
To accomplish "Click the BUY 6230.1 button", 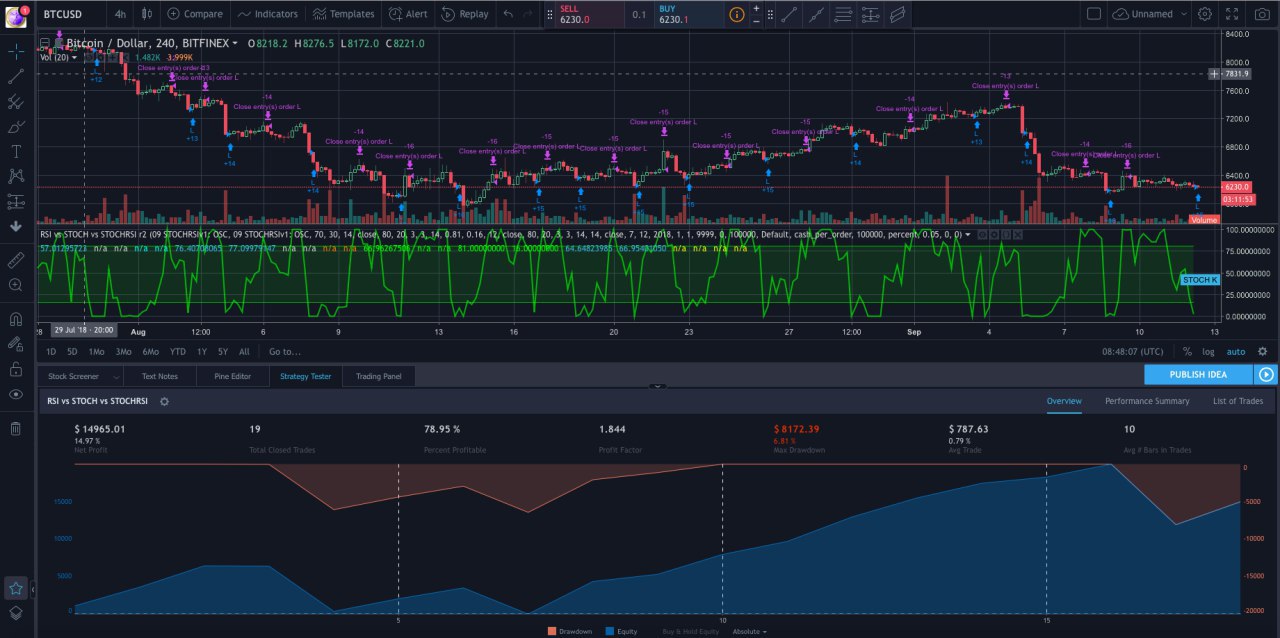I will coord(689,14).
